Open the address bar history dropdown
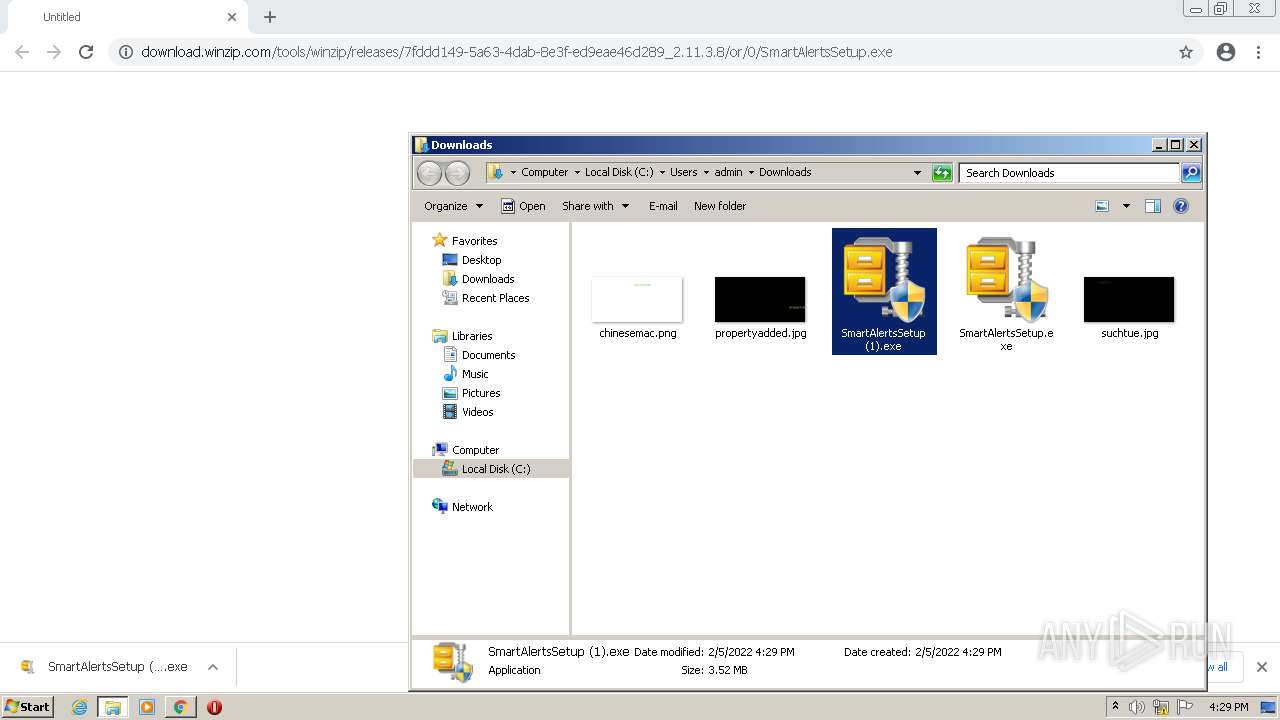 917,173
